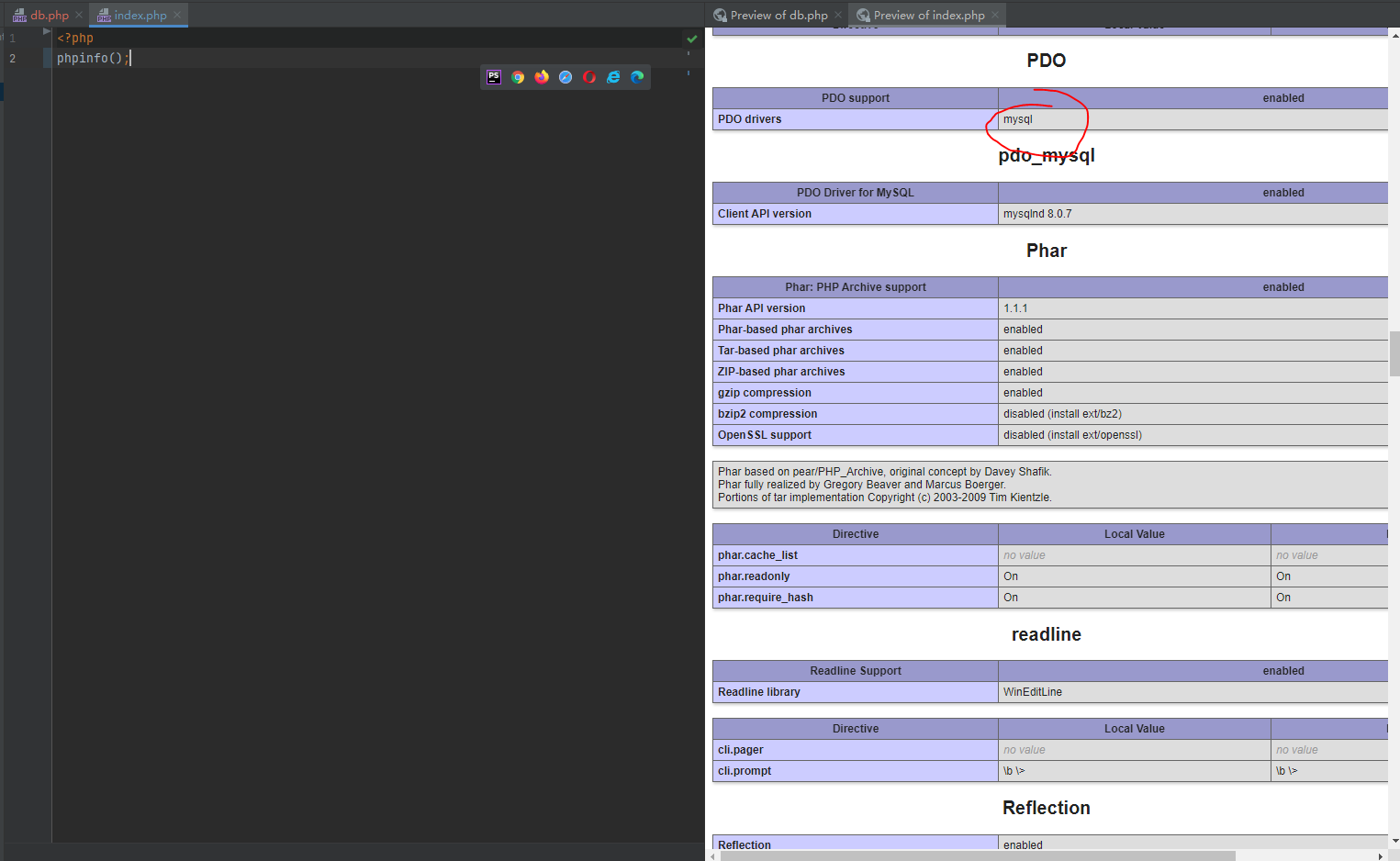
Task: Close the db.php editor tab
Action: tap(79, 16)
